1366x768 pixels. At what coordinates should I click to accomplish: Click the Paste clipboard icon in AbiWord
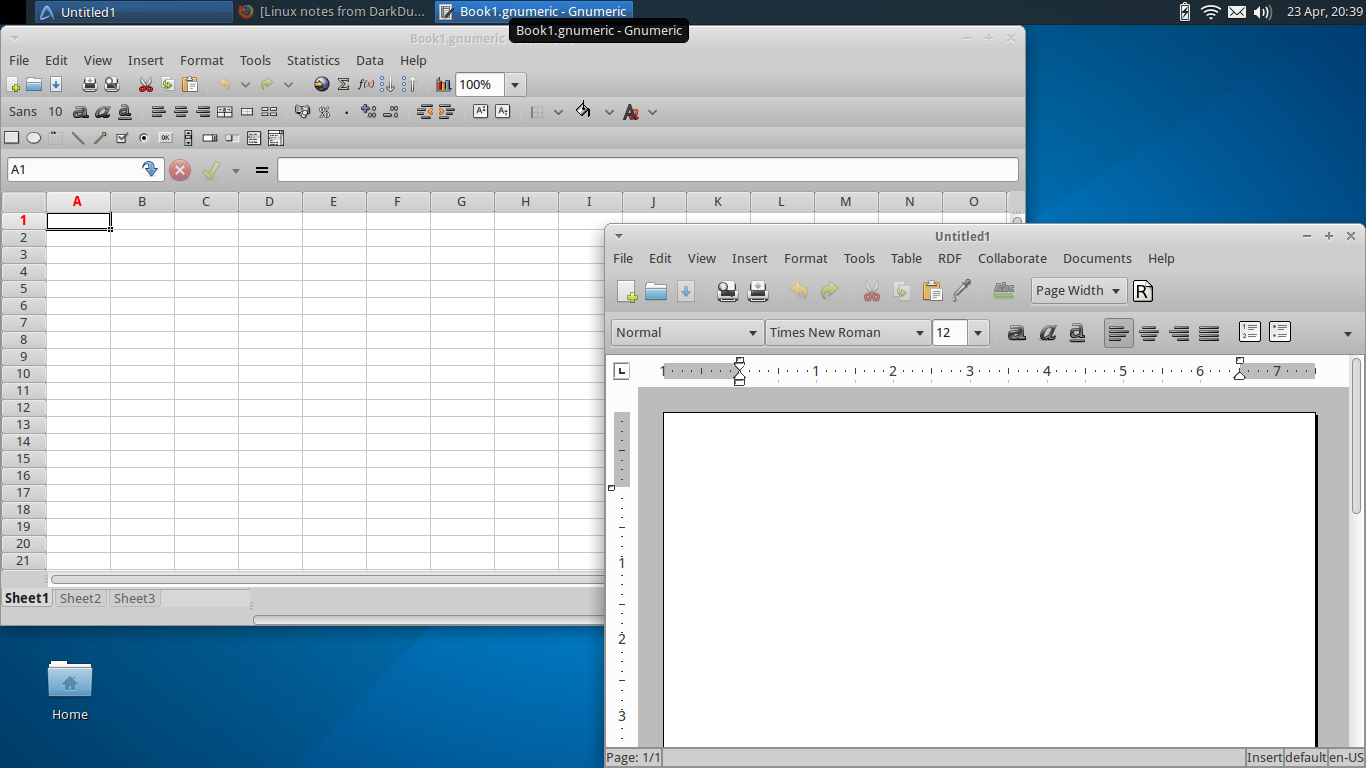pos(932,291)
